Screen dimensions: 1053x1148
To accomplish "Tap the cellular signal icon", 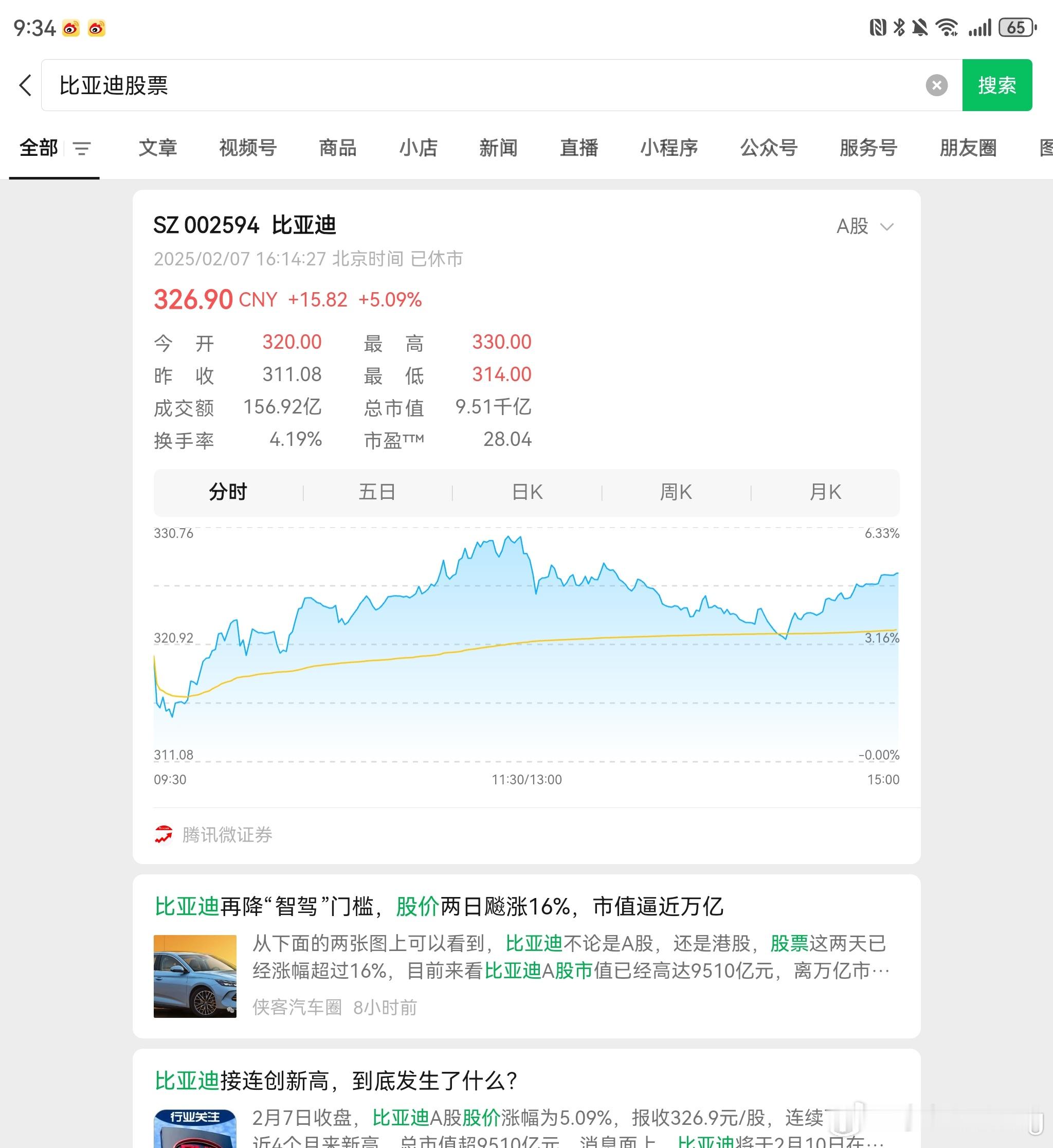I will coord(979,27).
